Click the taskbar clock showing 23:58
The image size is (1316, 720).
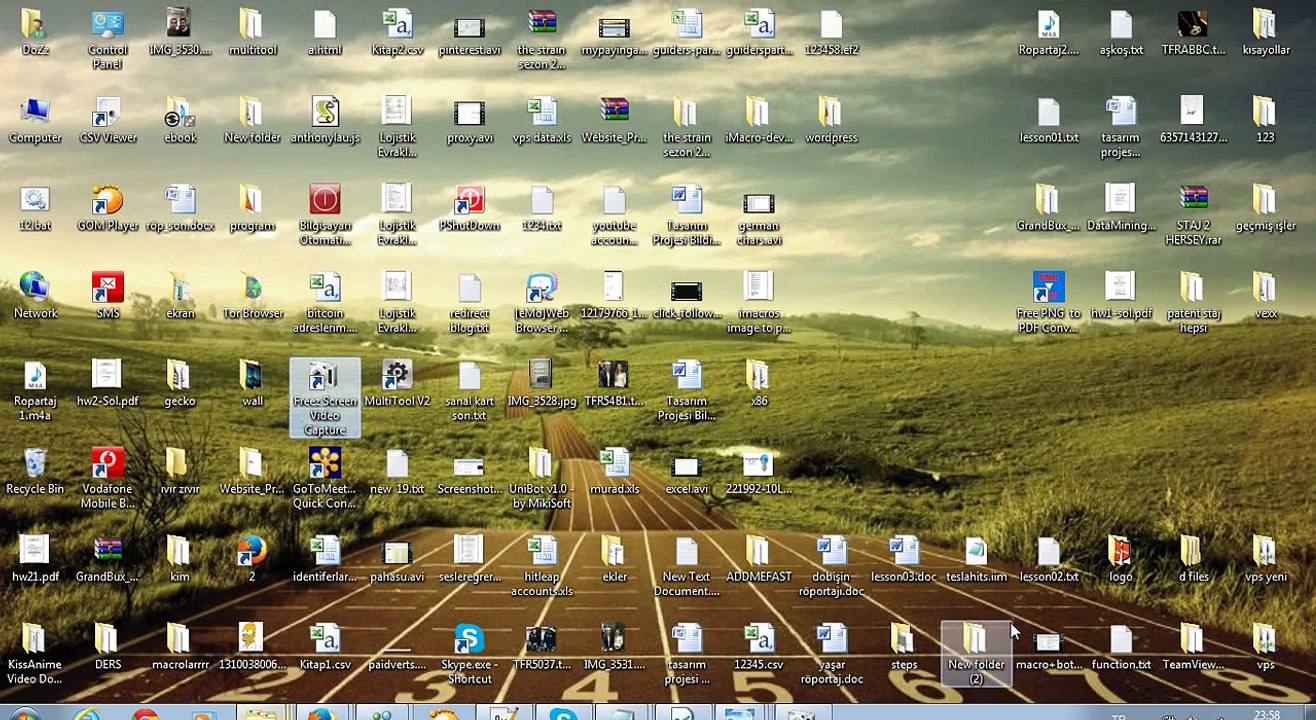click(x=1266, y=714)
